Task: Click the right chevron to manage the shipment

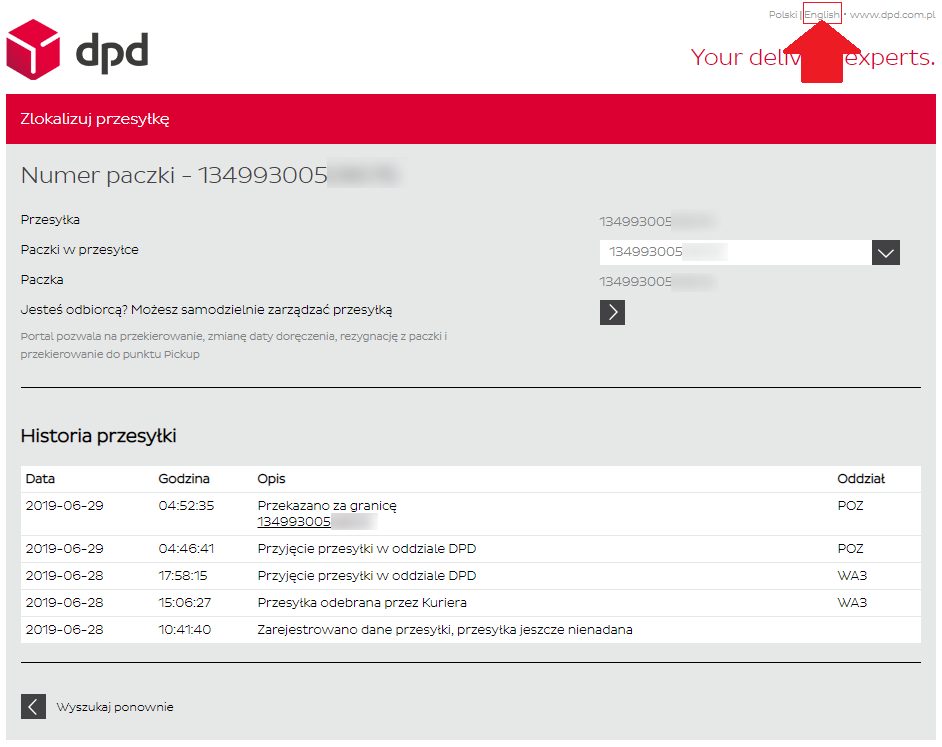Action: coord(612,312)
